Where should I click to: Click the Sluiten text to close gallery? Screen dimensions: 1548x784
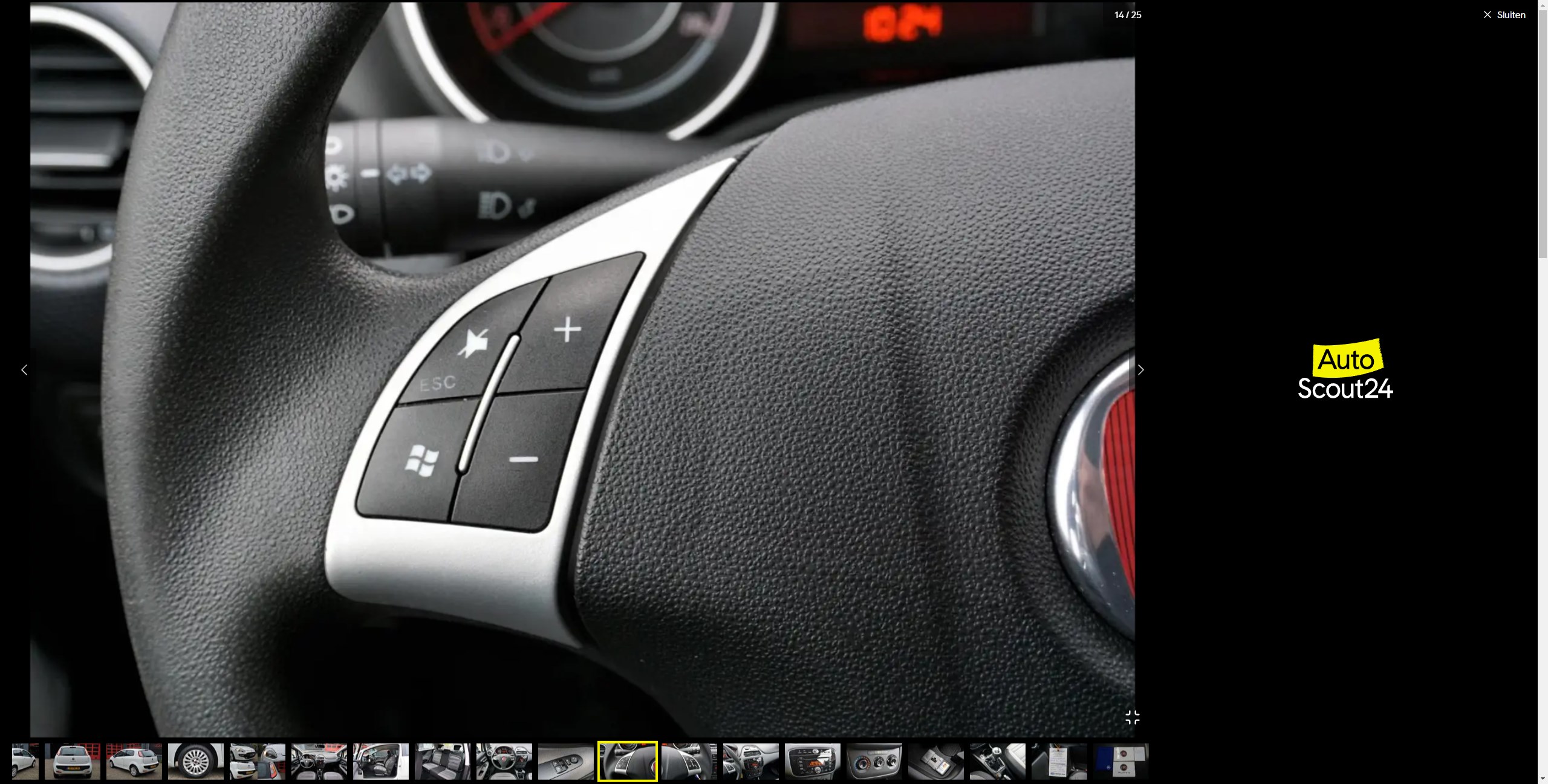[1511, 15]
